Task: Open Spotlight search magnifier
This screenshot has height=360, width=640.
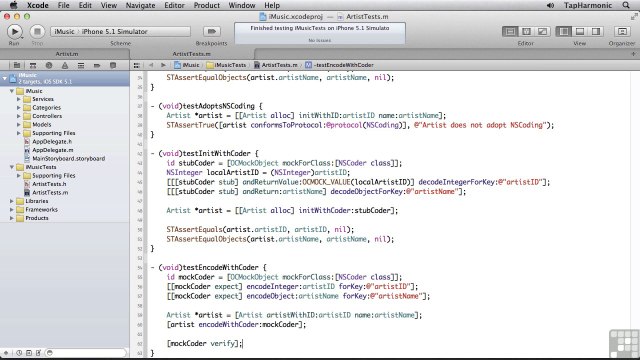Action: tap(626, 5)
